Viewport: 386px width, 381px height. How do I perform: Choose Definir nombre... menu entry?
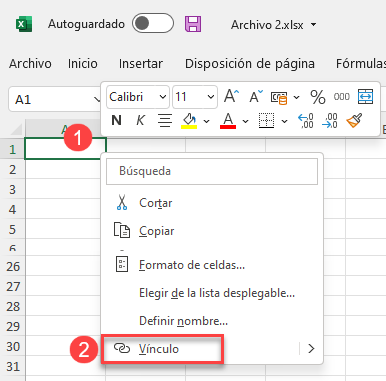[212, 321]
